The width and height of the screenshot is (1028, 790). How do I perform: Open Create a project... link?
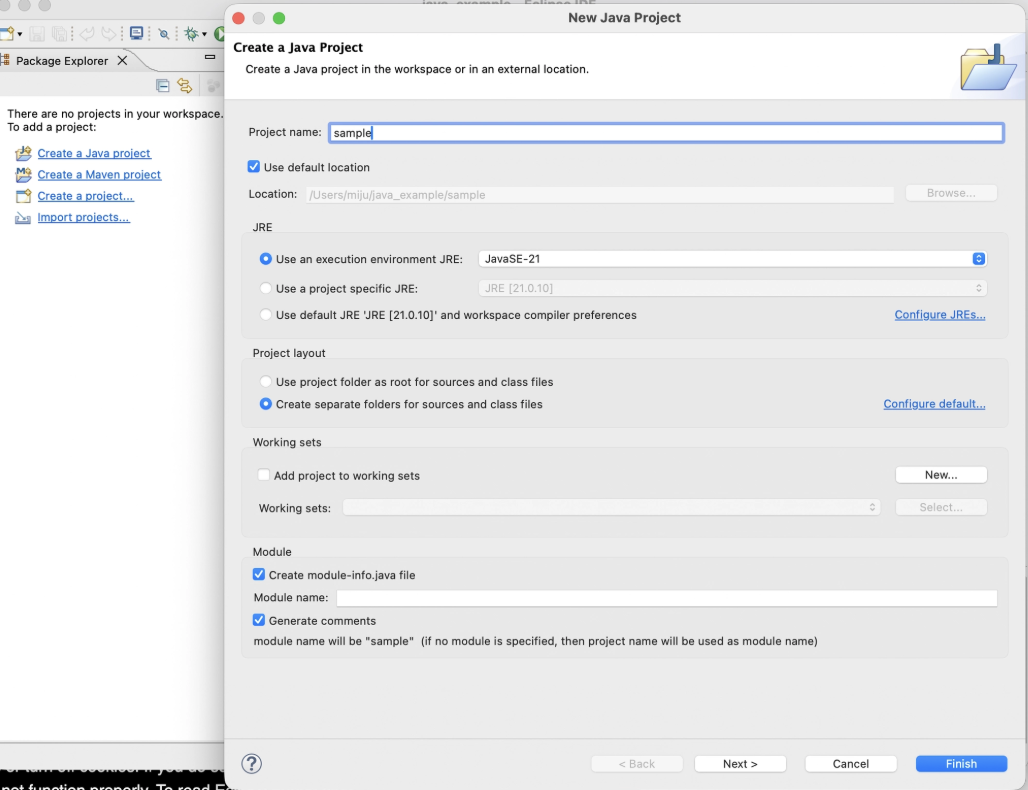click(x=85, y=195)
